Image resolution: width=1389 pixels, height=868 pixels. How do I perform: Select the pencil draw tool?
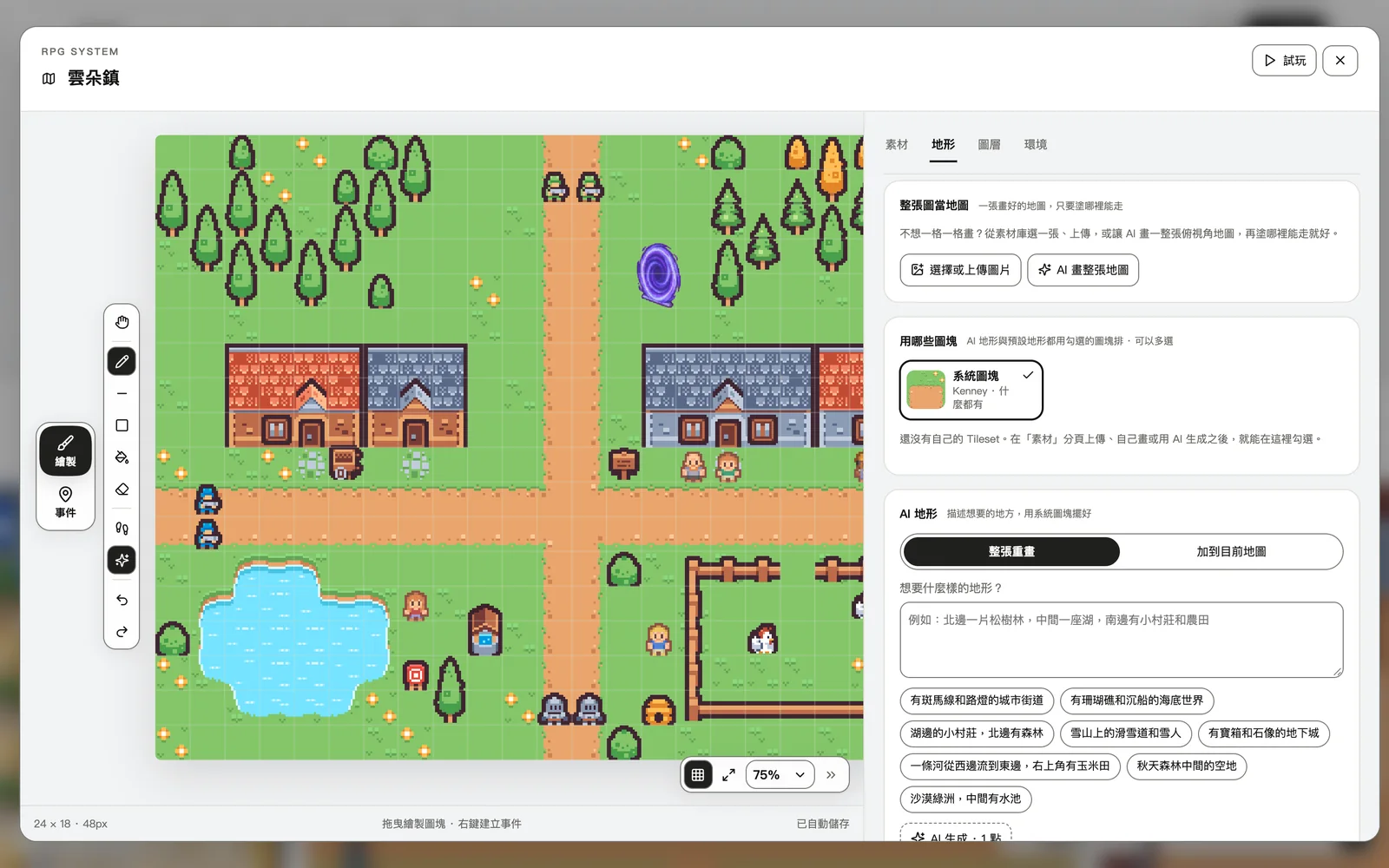click(x=122, y=361)
